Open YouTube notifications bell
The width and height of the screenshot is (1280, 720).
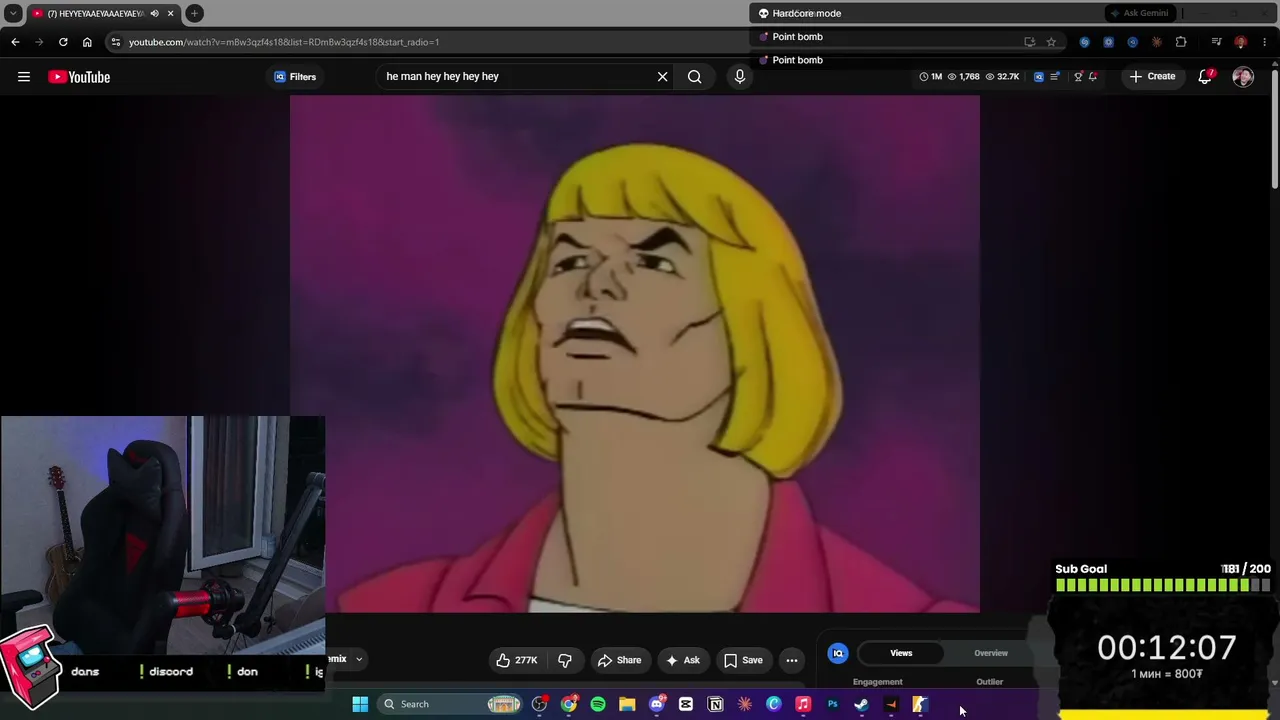(1206, 76)
